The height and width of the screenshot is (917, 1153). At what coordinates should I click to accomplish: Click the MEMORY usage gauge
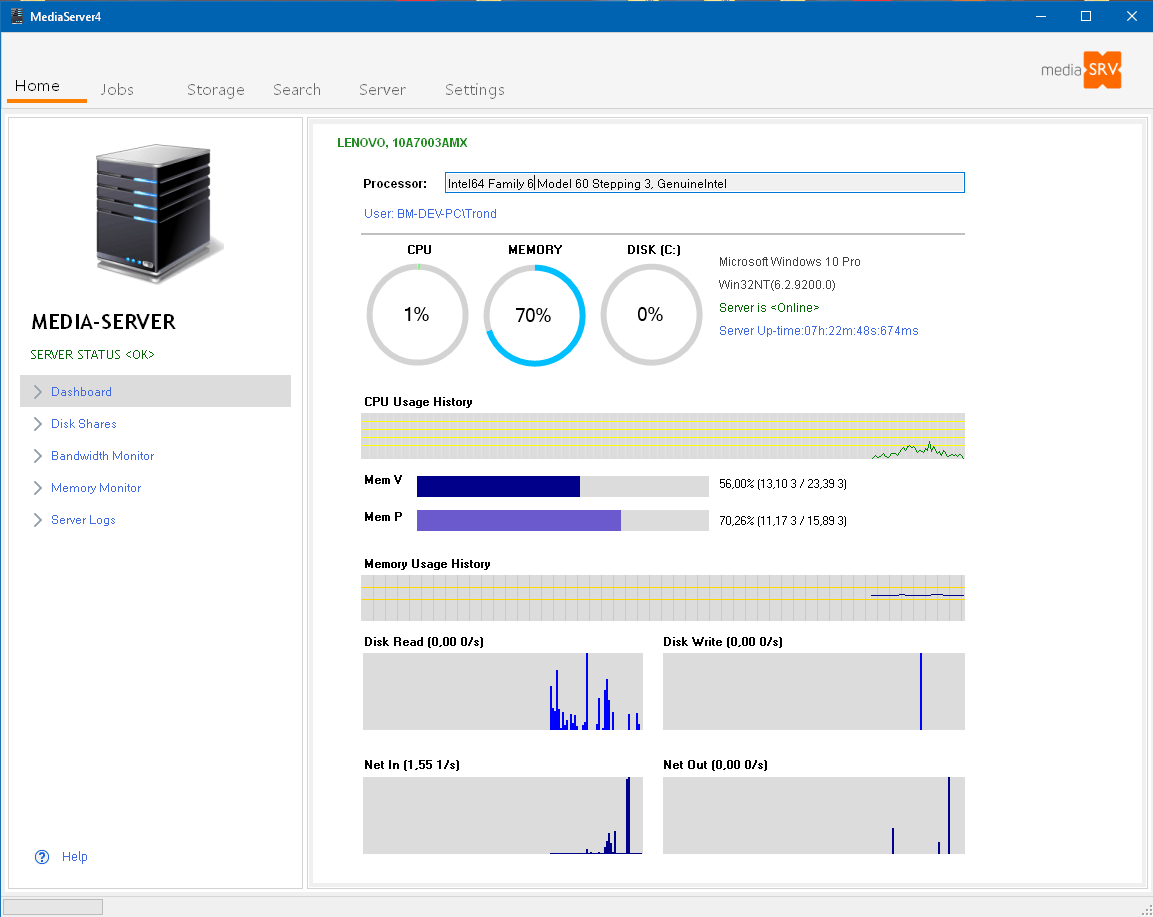533,315
